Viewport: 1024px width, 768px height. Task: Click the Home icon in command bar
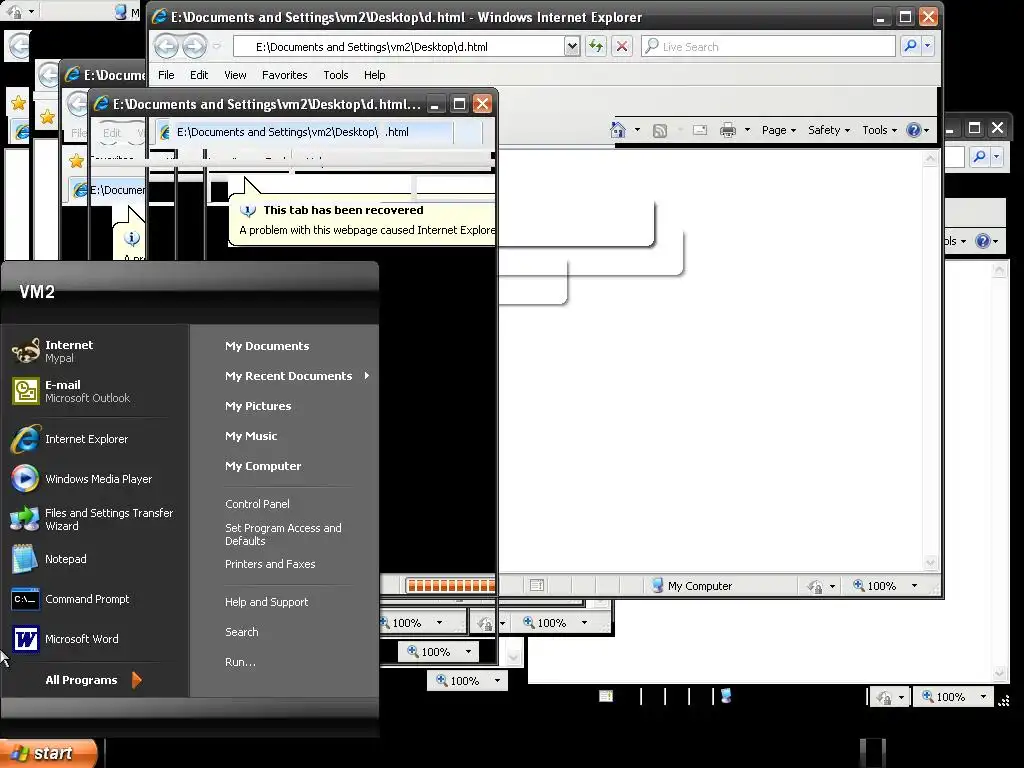click(618, 130)
